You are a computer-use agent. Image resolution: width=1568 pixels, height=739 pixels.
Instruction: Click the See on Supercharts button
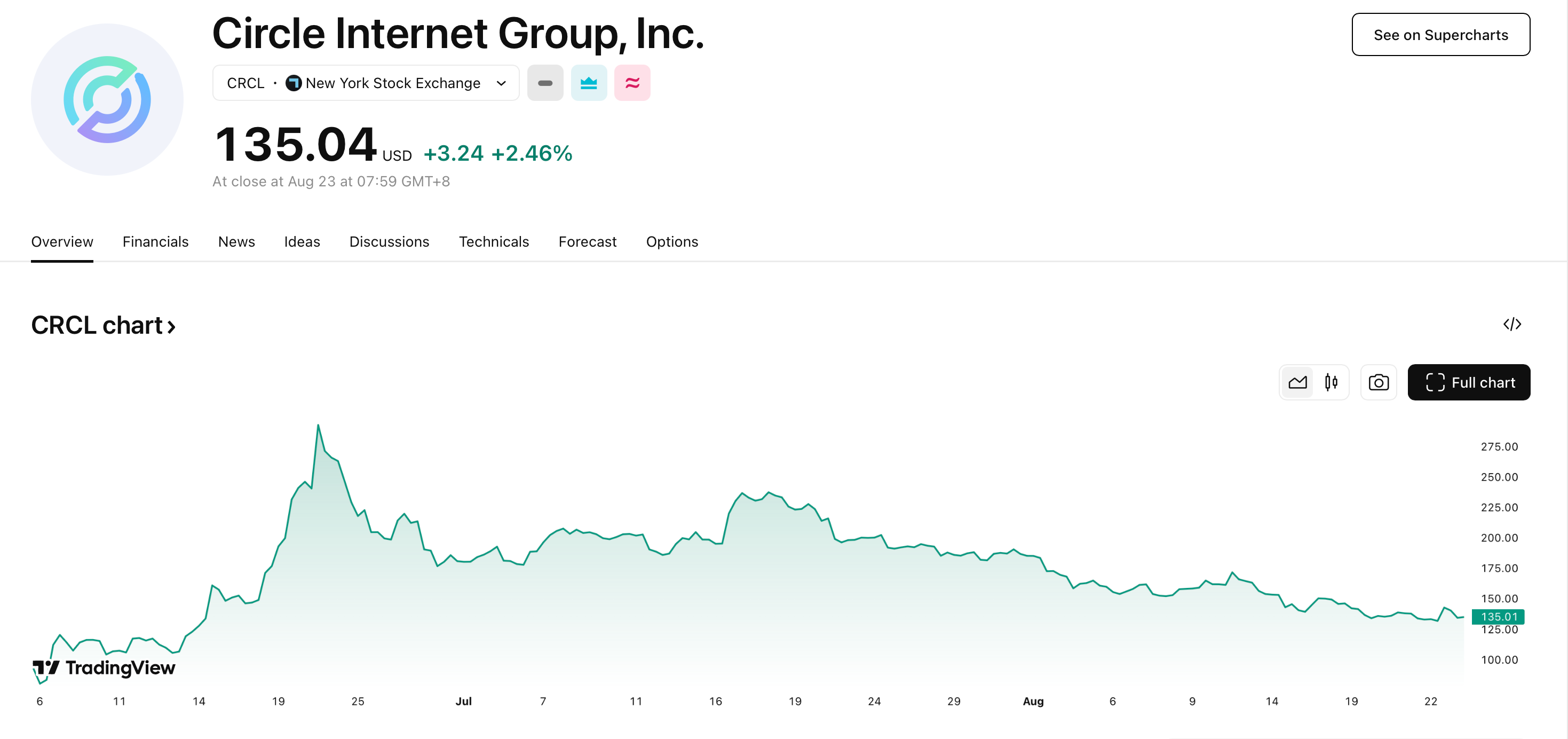tap(1440, 35)
